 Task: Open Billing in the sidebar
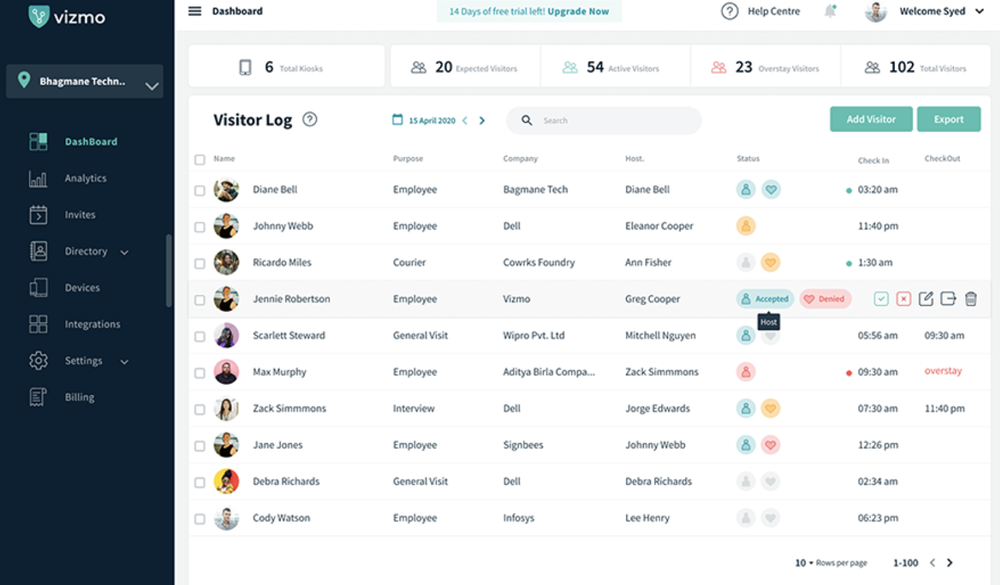coord(62,397)
